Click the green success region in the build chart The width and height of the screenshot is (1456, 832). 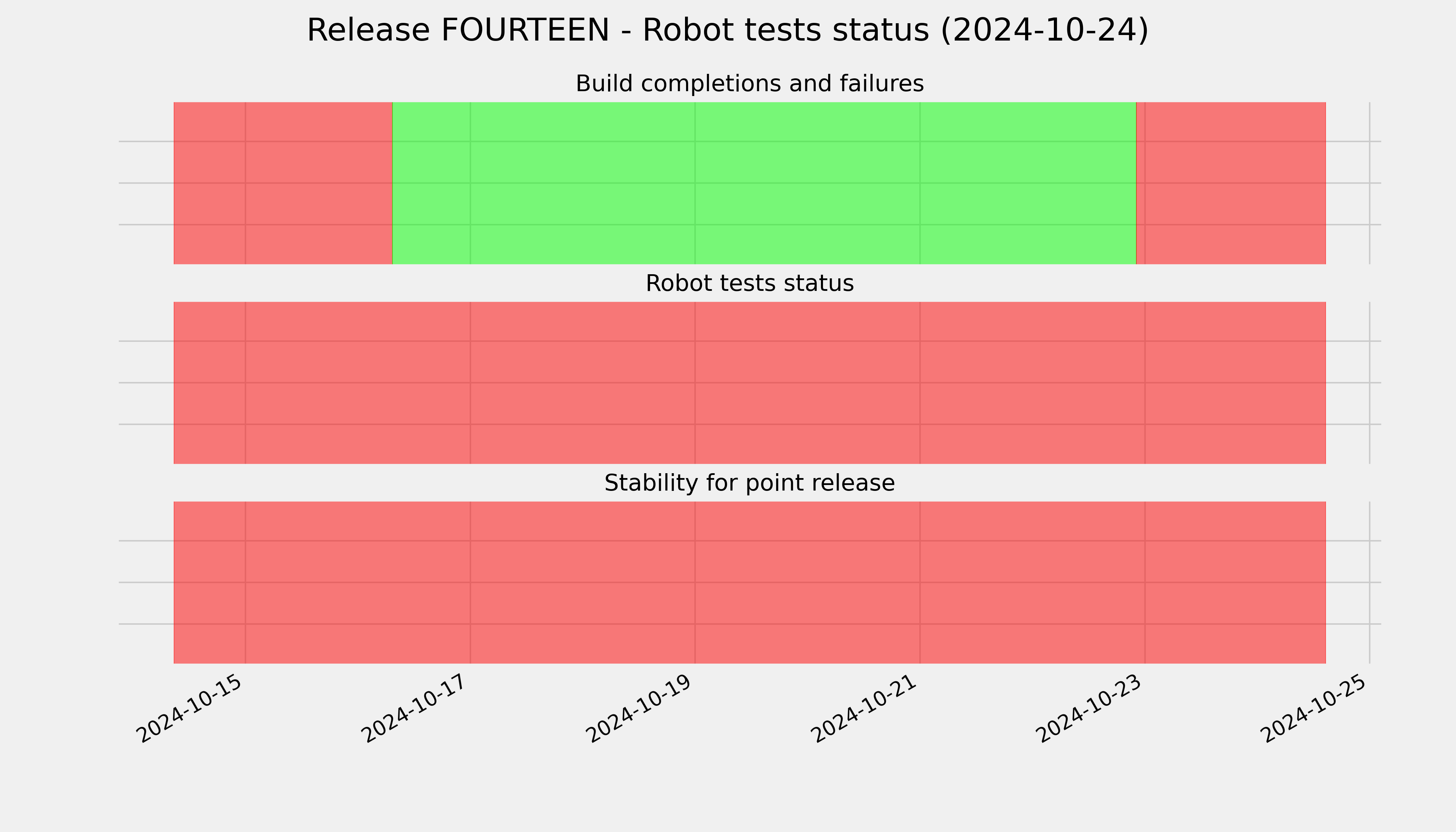click(x=764, y=183)
